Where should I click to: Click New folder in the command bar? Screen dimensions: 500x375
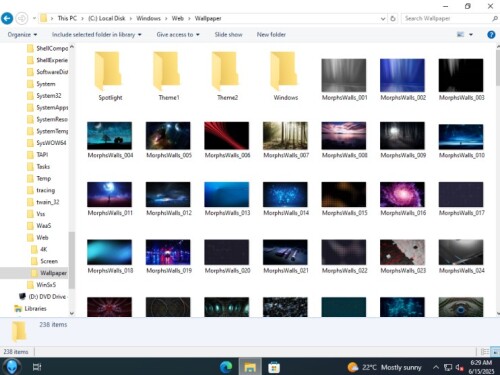[x=271, y=34]
